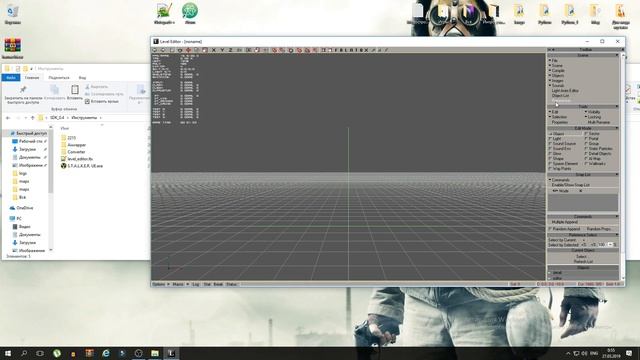Switch viewport to Top view (T)
This screenshot has width=640, height=360.
coord(356,50)
